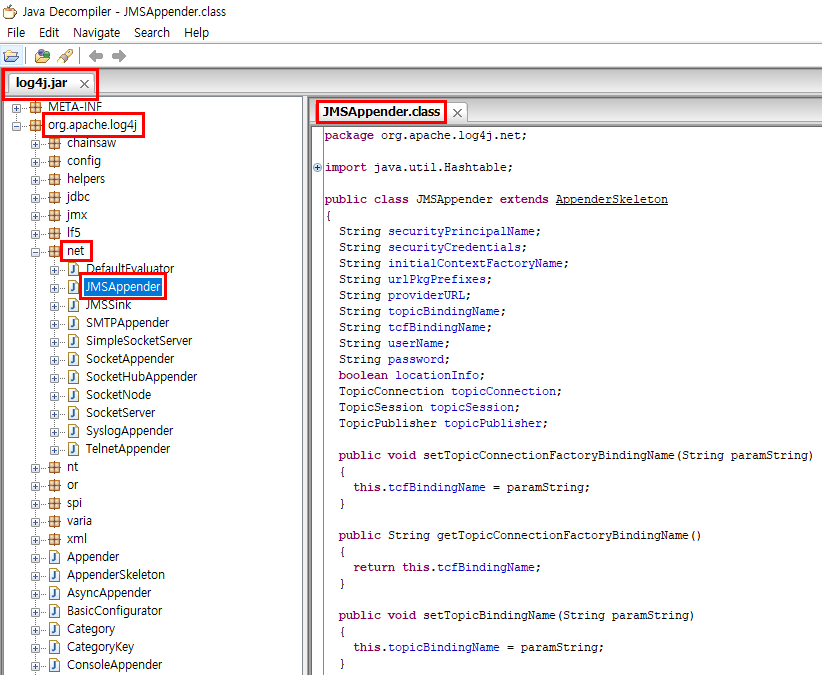Collapse the net package
The height and width of the screenshot is (675, 822).
(35, 252)
